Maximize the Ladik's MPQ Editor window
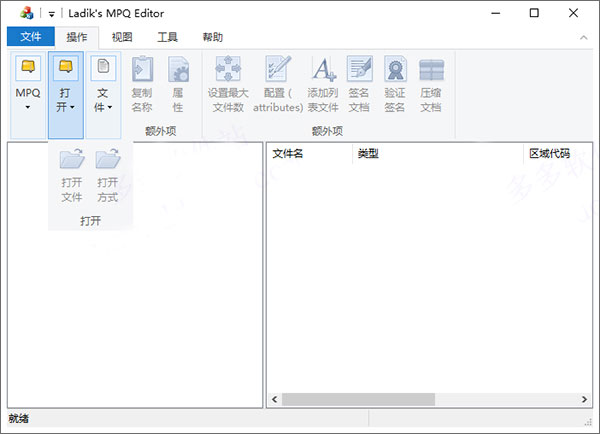The width and height of the screenshot is (600, 434). [534, 13]
